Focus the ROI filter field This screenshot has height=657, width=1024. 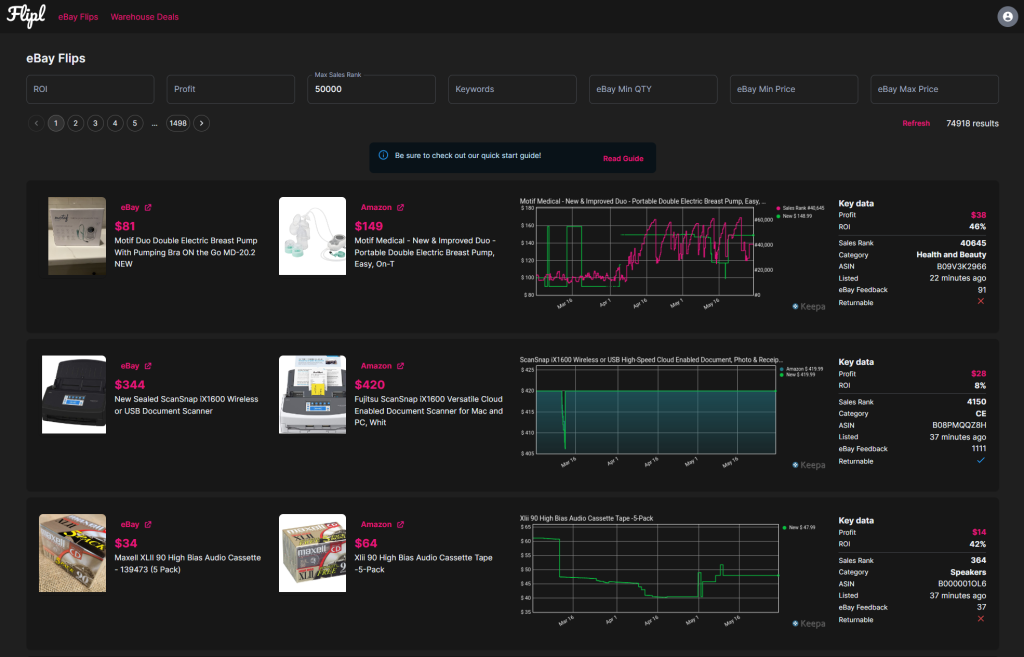click(90, 89)
